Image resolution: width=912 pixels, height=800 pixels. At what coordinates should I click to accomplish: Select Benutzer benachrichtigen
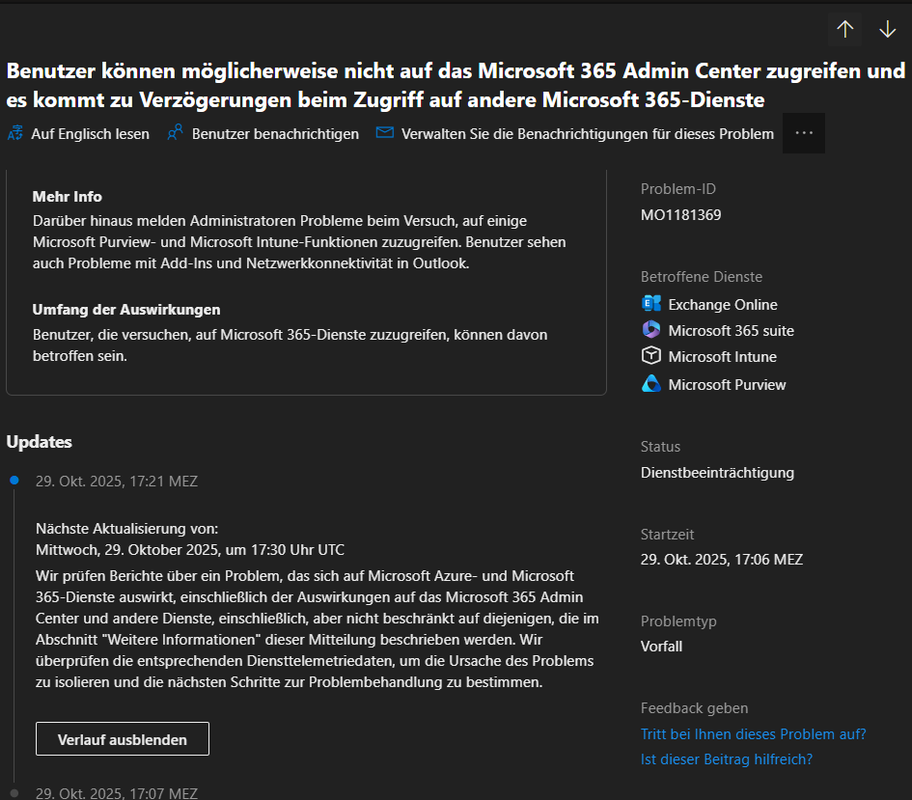pos(275,134)
